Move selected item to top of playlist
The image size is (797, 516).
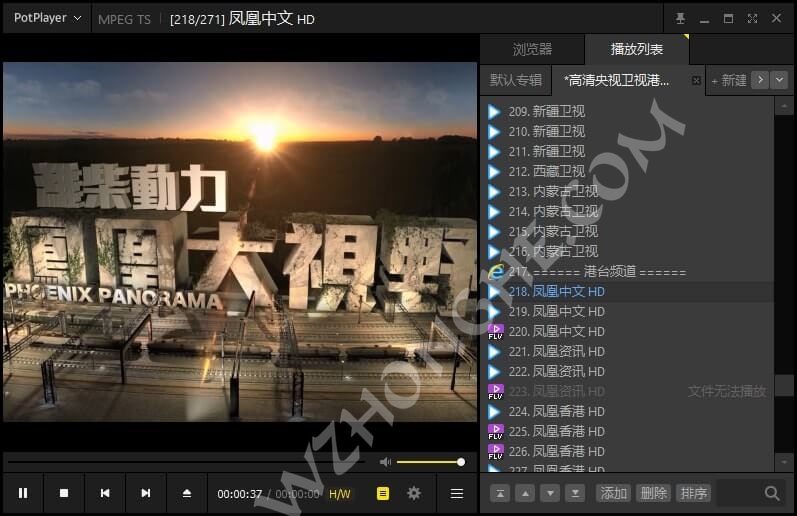[500, 493]
